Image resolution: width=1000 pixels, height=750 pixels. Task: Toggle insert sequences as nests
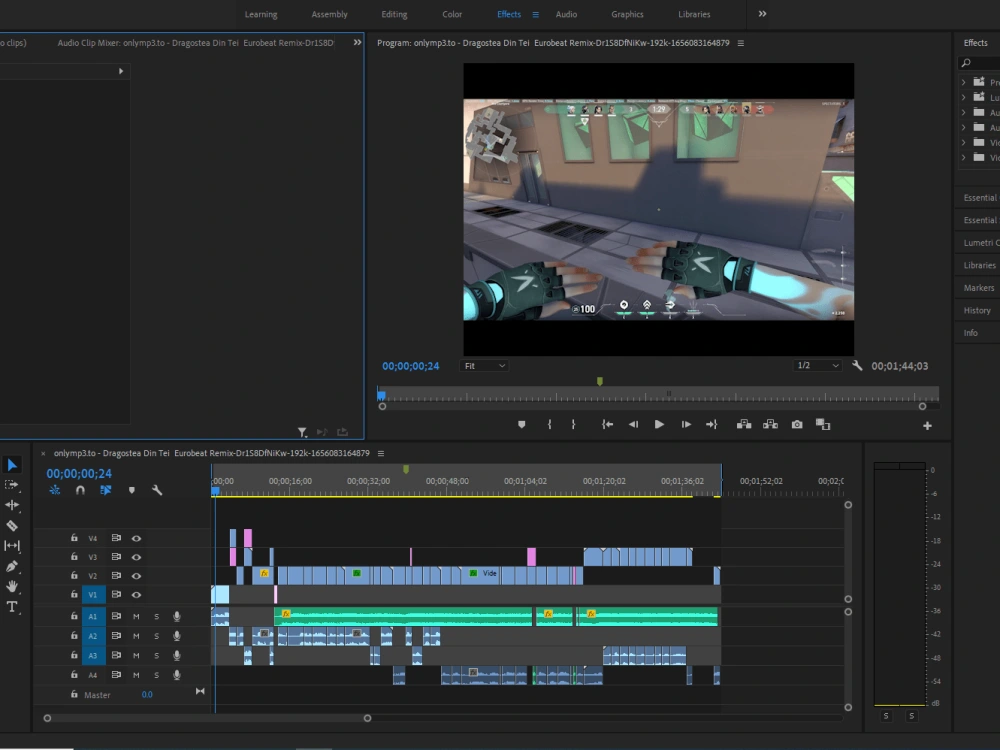tap(55, 490)
